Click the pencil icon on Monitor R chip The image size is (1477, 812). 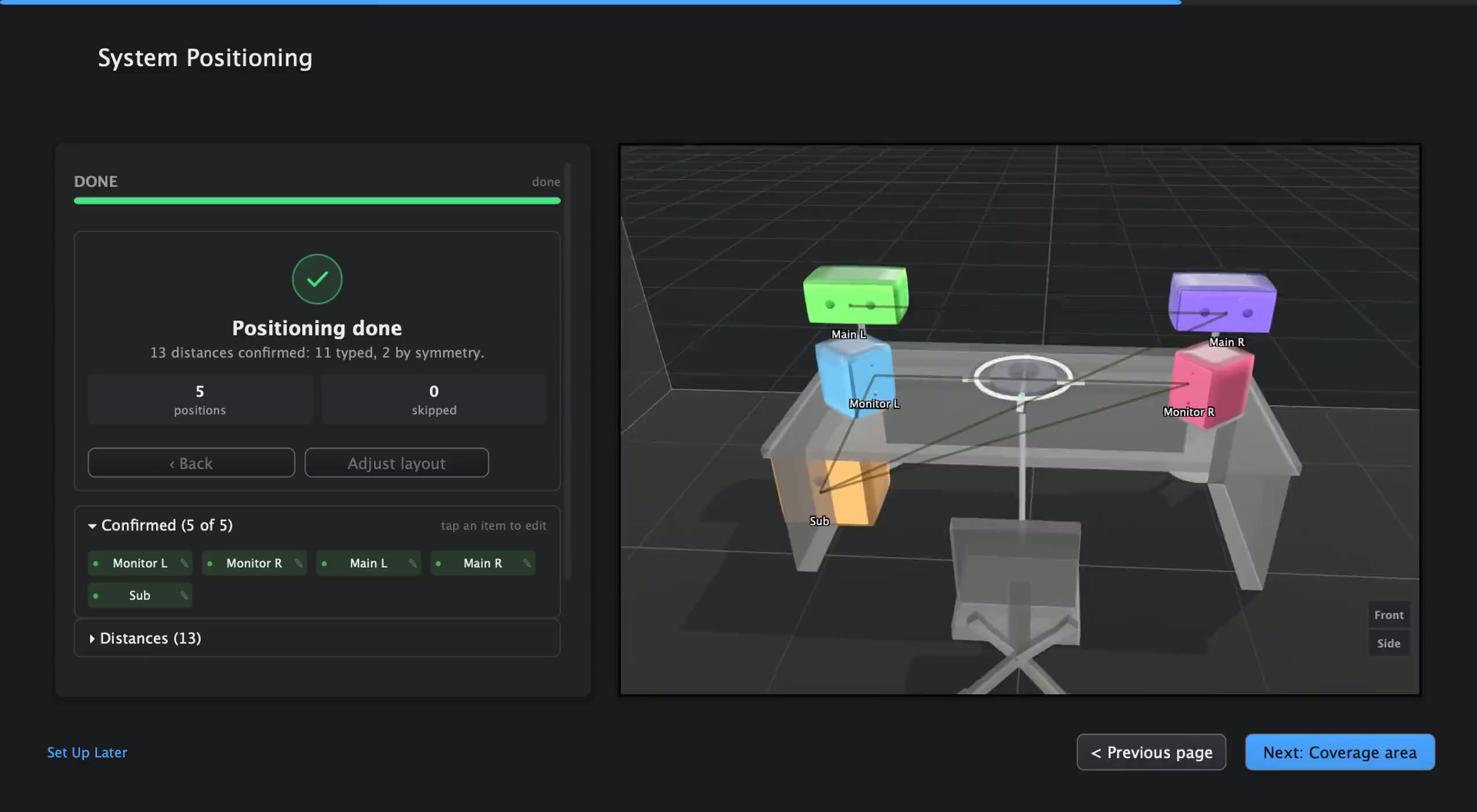(298, 563)
